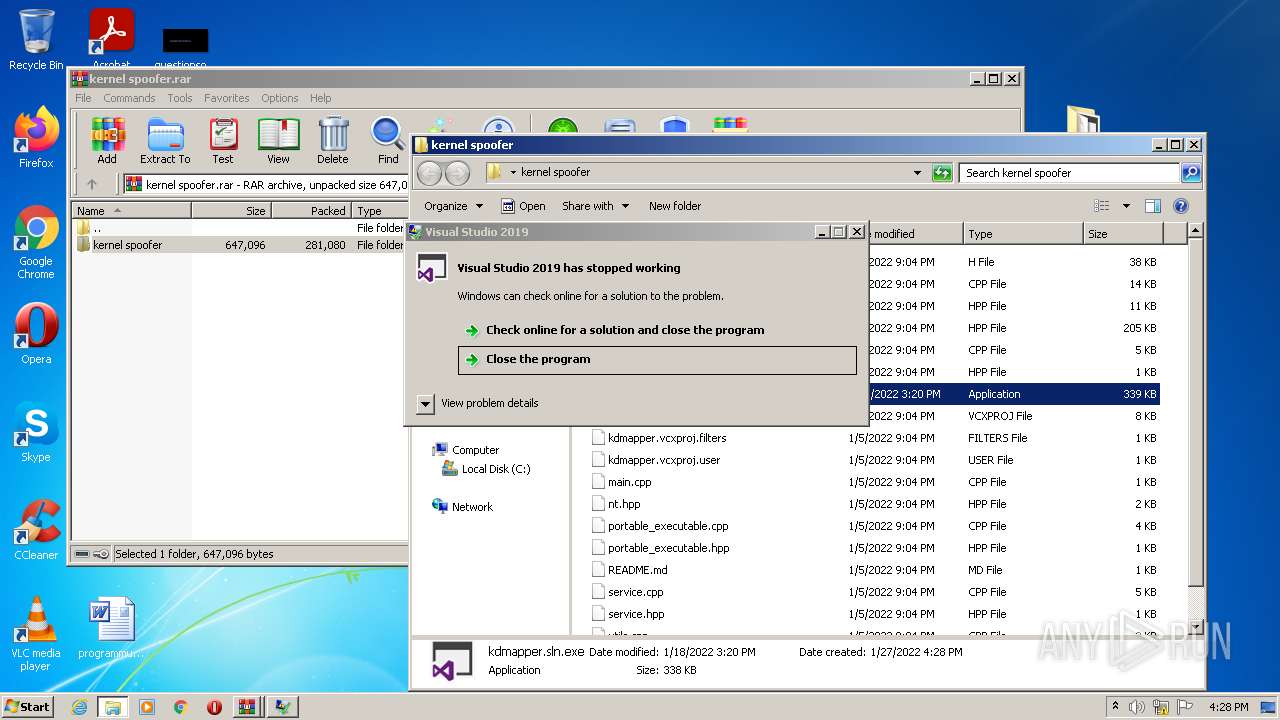Viewport: 1280px width, 720px height.
Task: Click the Test icon in WinRAR toolbar
Action: 223,141
